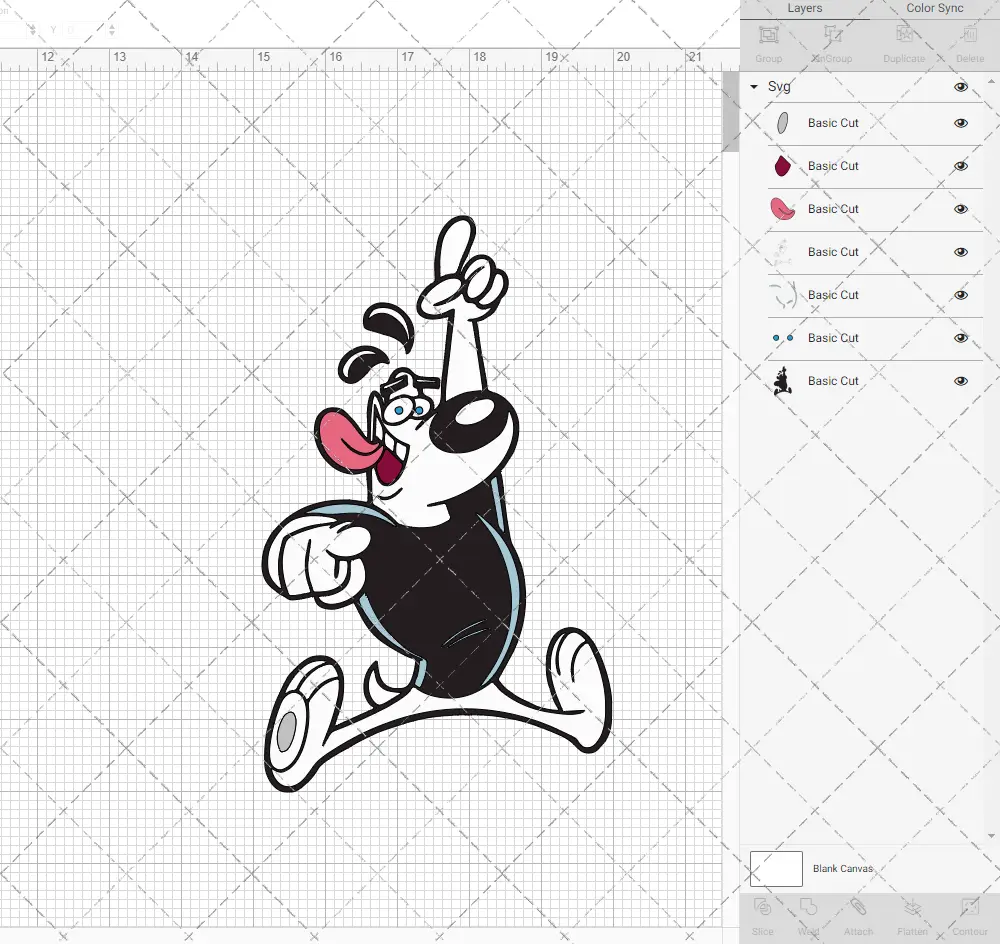Duplicate the selected layer
The height and width of the screenshot is (944, 1000).
pyautogui.click(x=904, y=44)
